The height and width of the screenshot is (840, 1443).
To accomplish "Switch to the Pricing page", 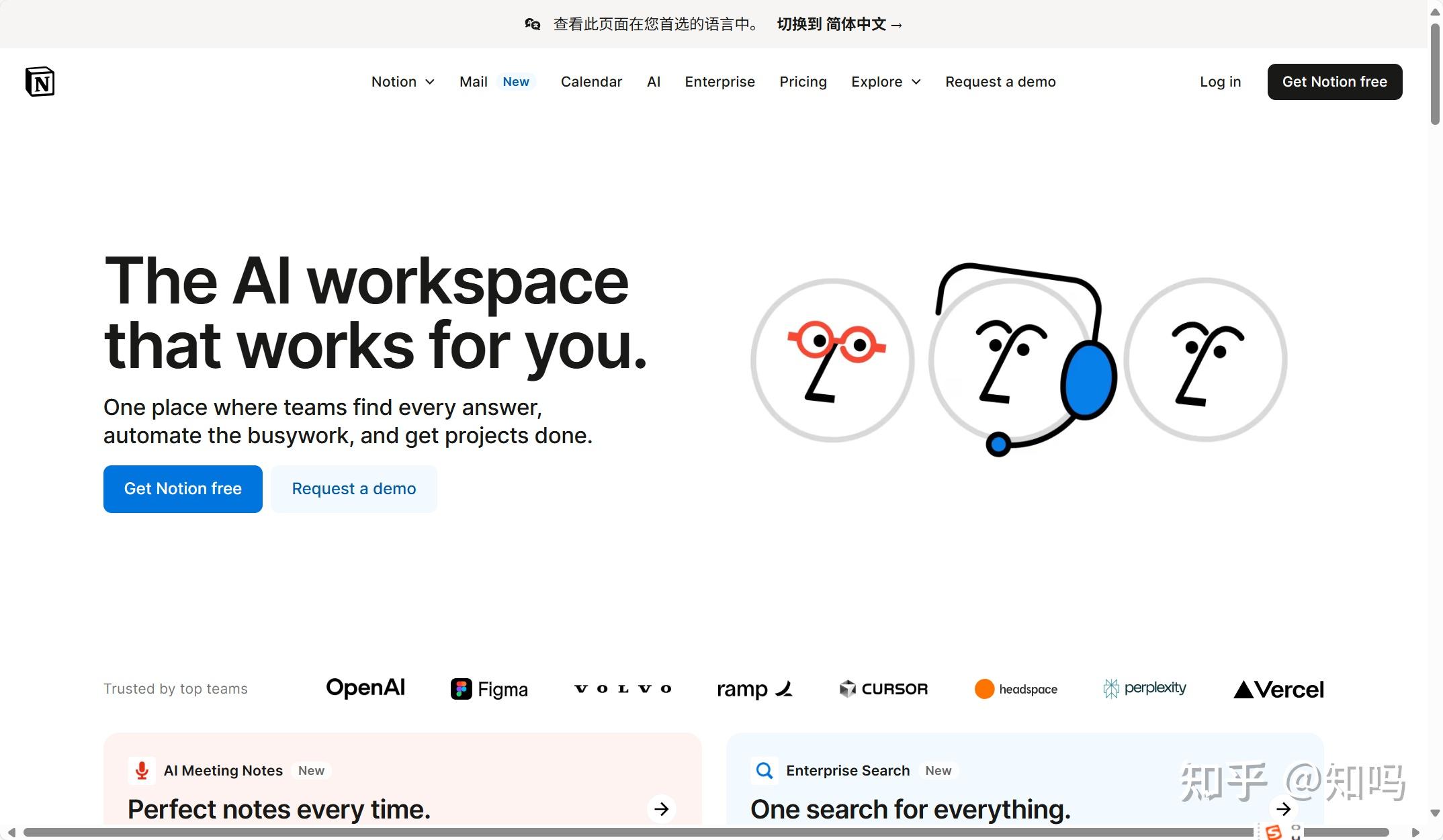I will point(803,81).
